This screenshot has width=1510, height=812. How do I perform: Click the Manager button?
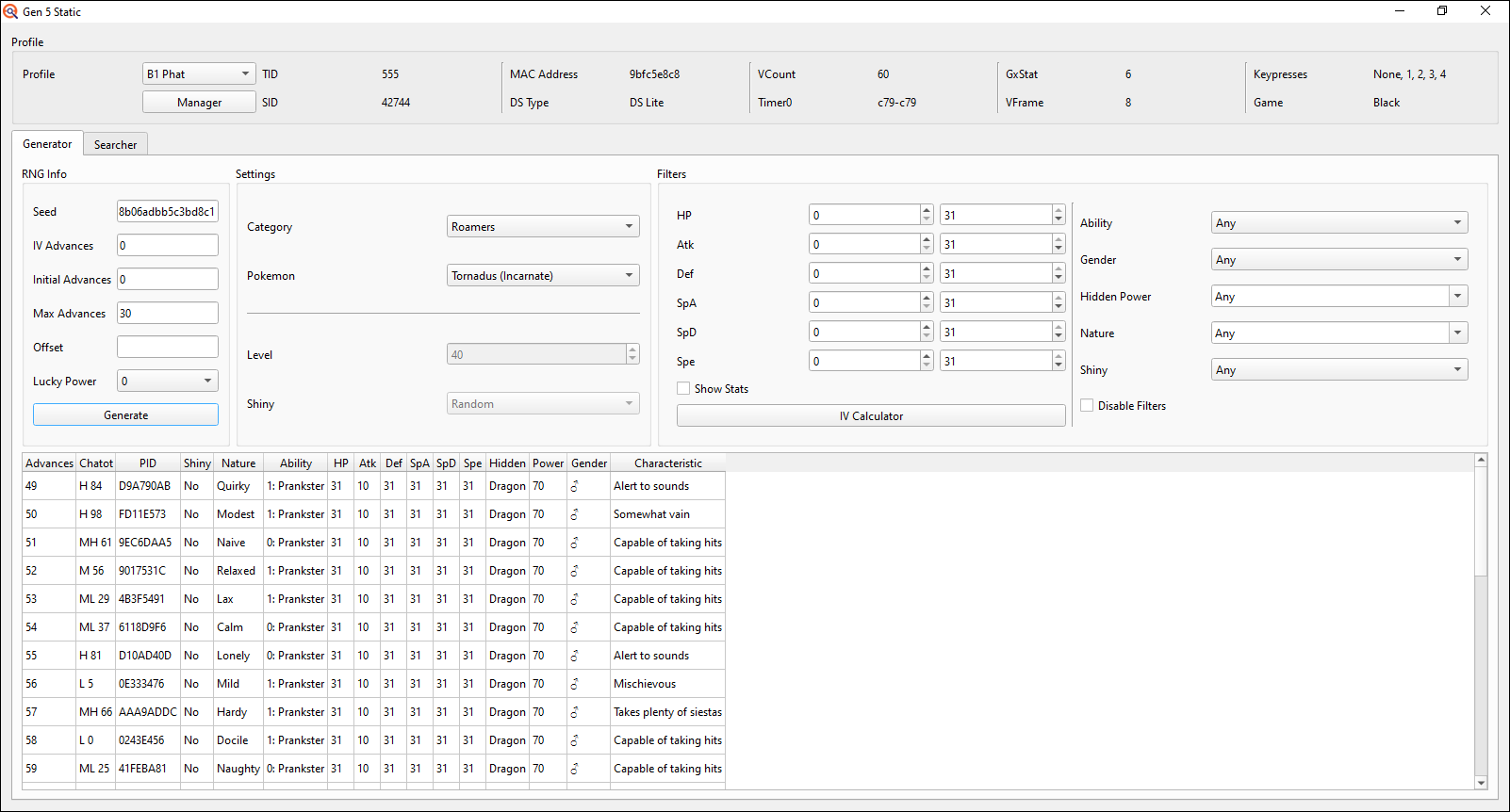(199, 102)
